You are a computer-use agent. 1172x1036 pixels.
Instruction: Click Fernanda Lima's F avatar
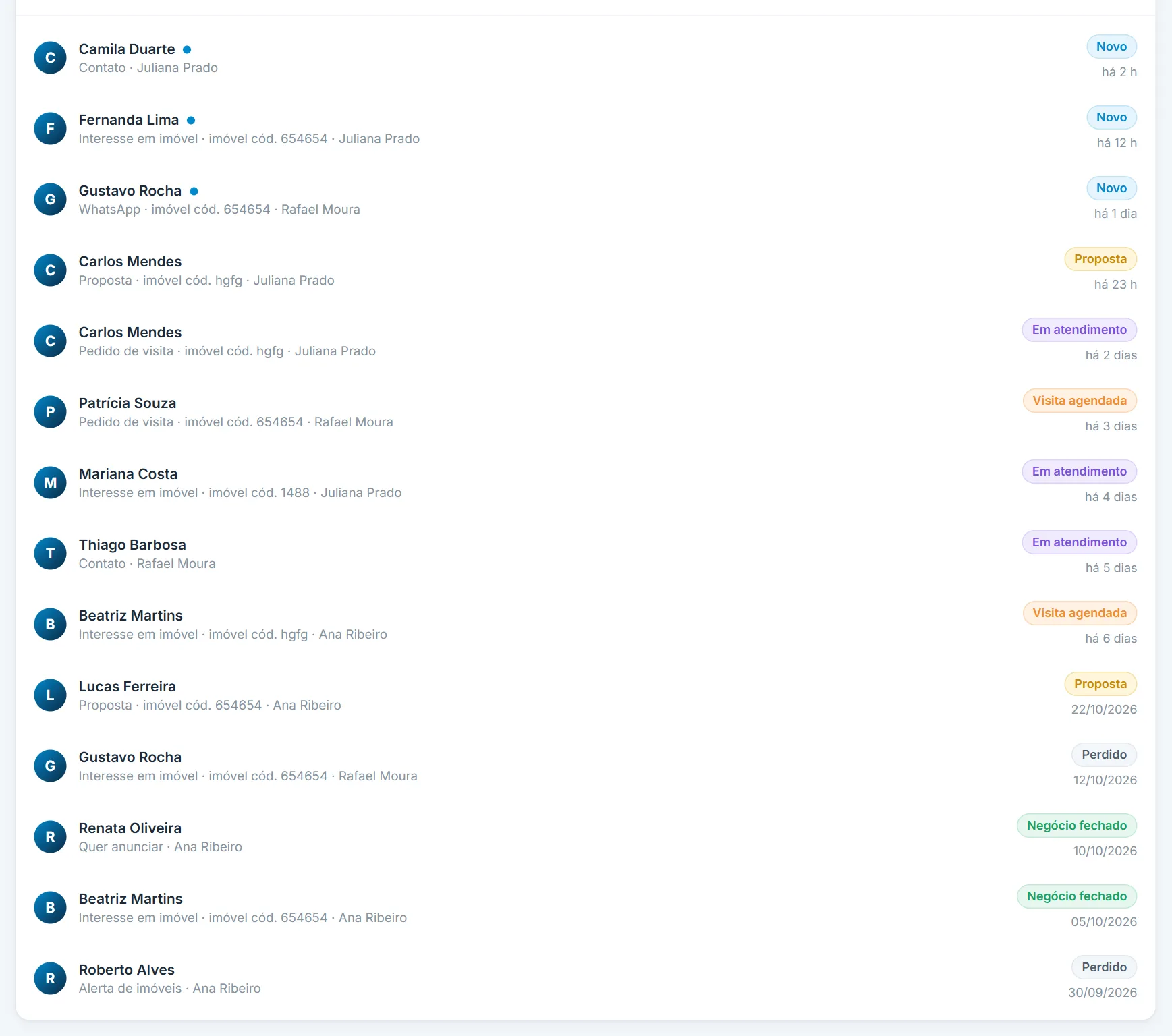coord(50,129)
